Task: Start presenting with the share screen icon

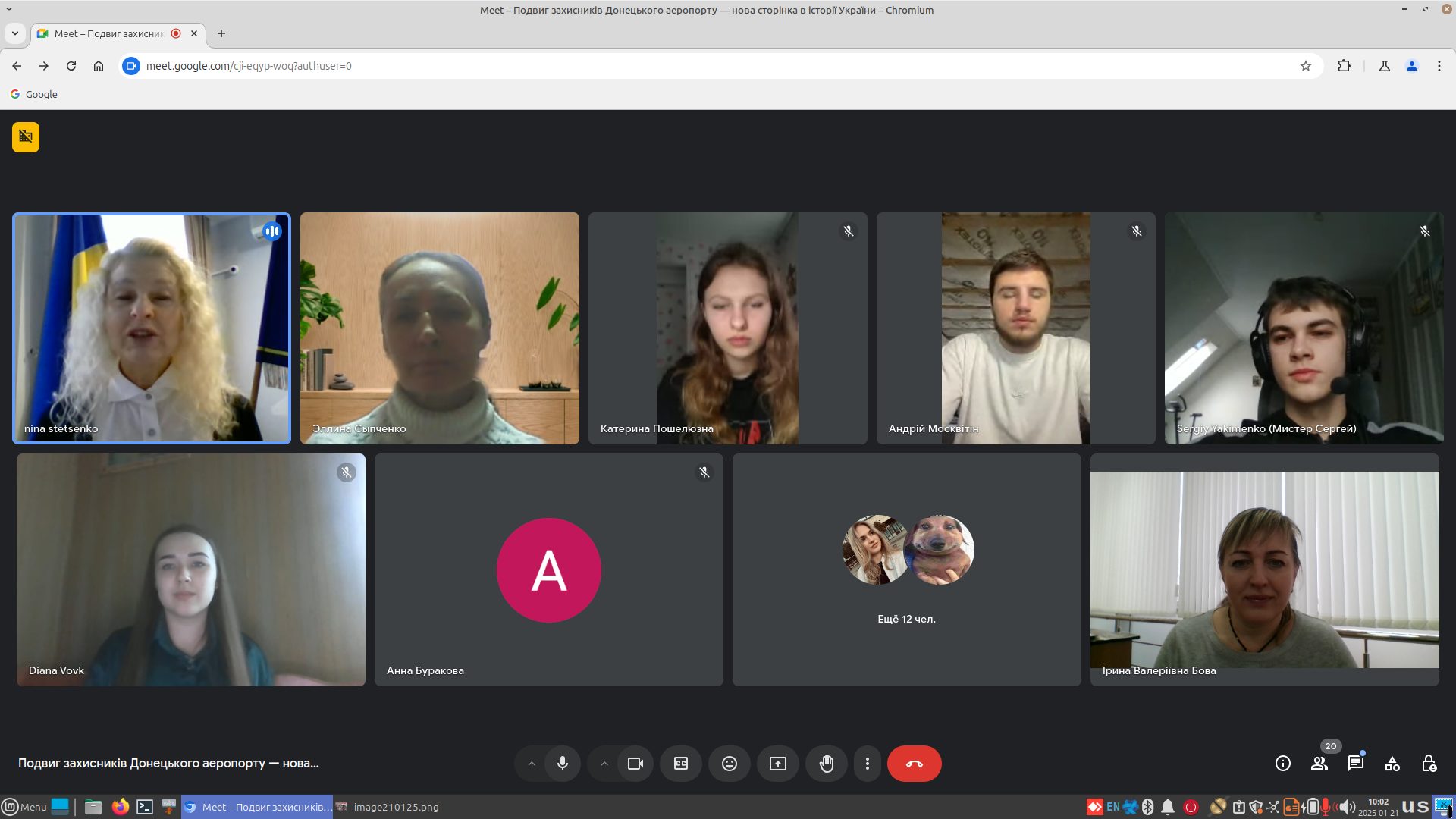Action: point(777,764)
